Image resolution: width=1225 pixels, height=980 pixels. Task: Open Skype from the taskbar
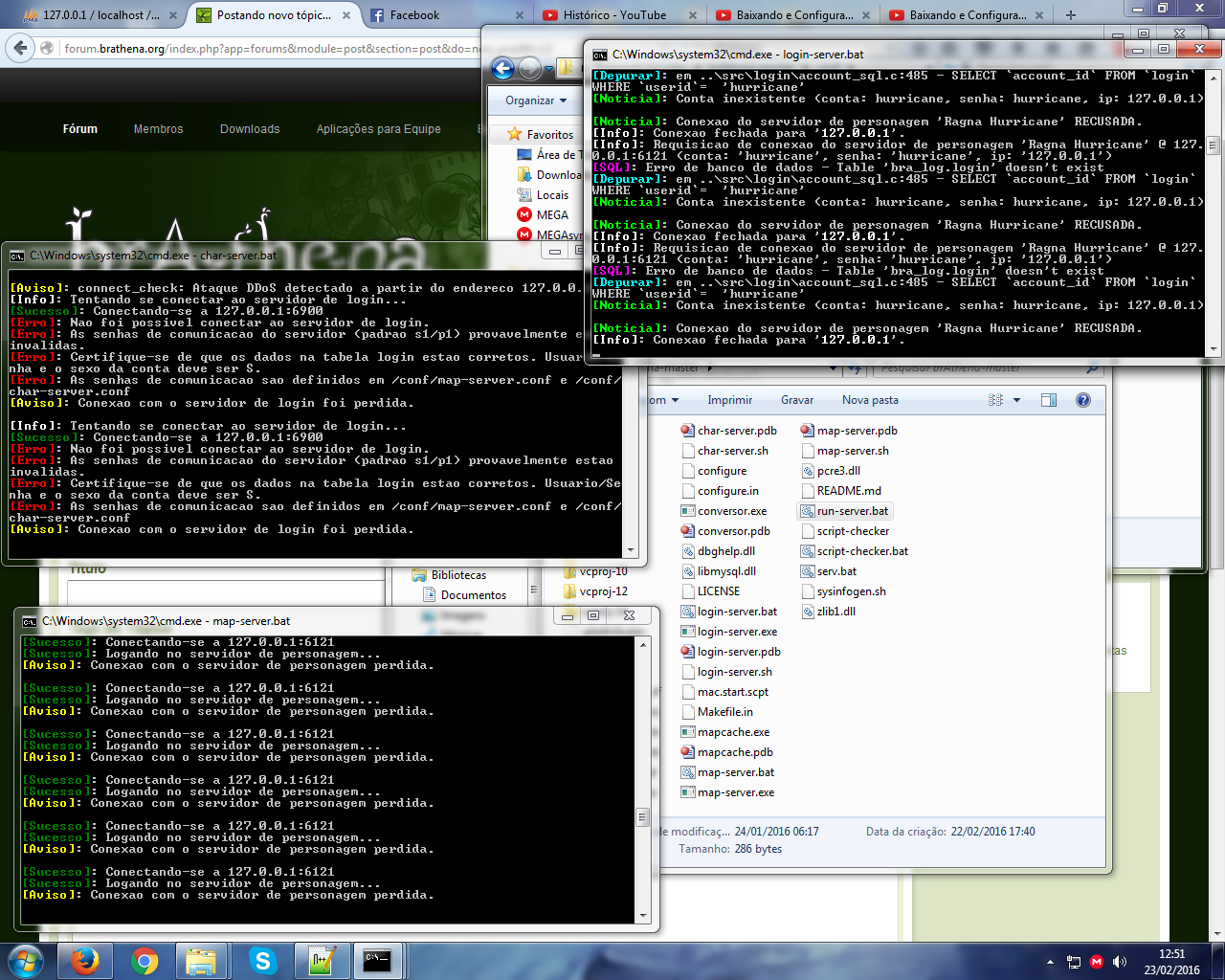tap(261, 961)
